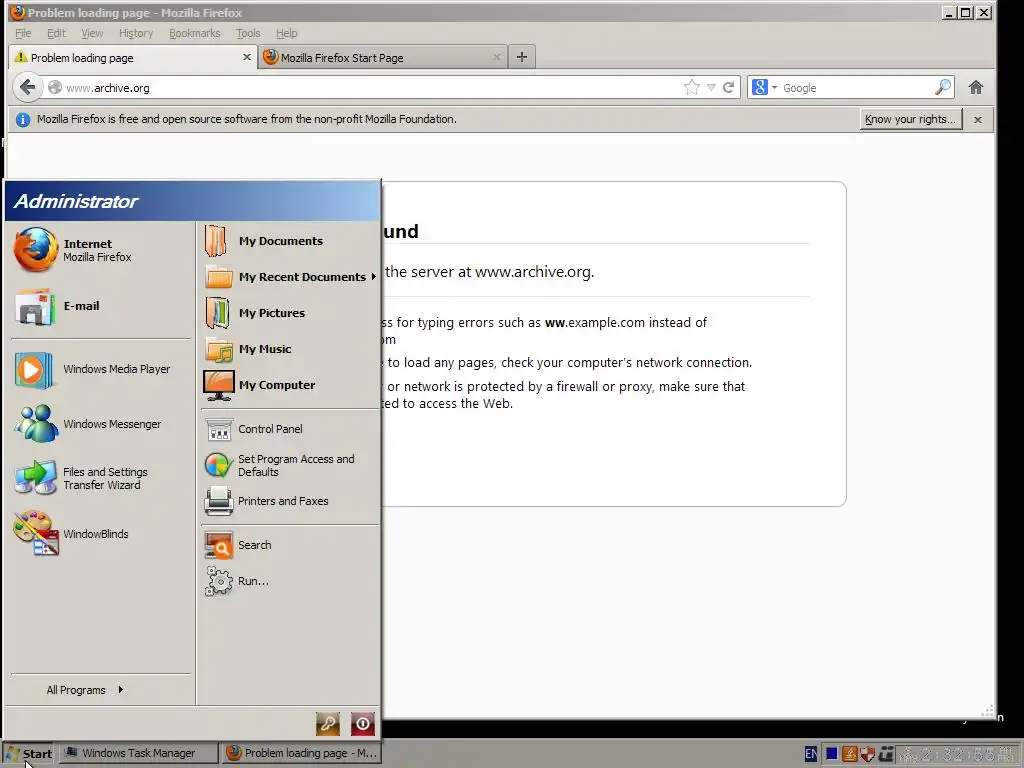Open Printers and Faxes
This screenshot has width=1024, height=768.
[x=289, y=501]
